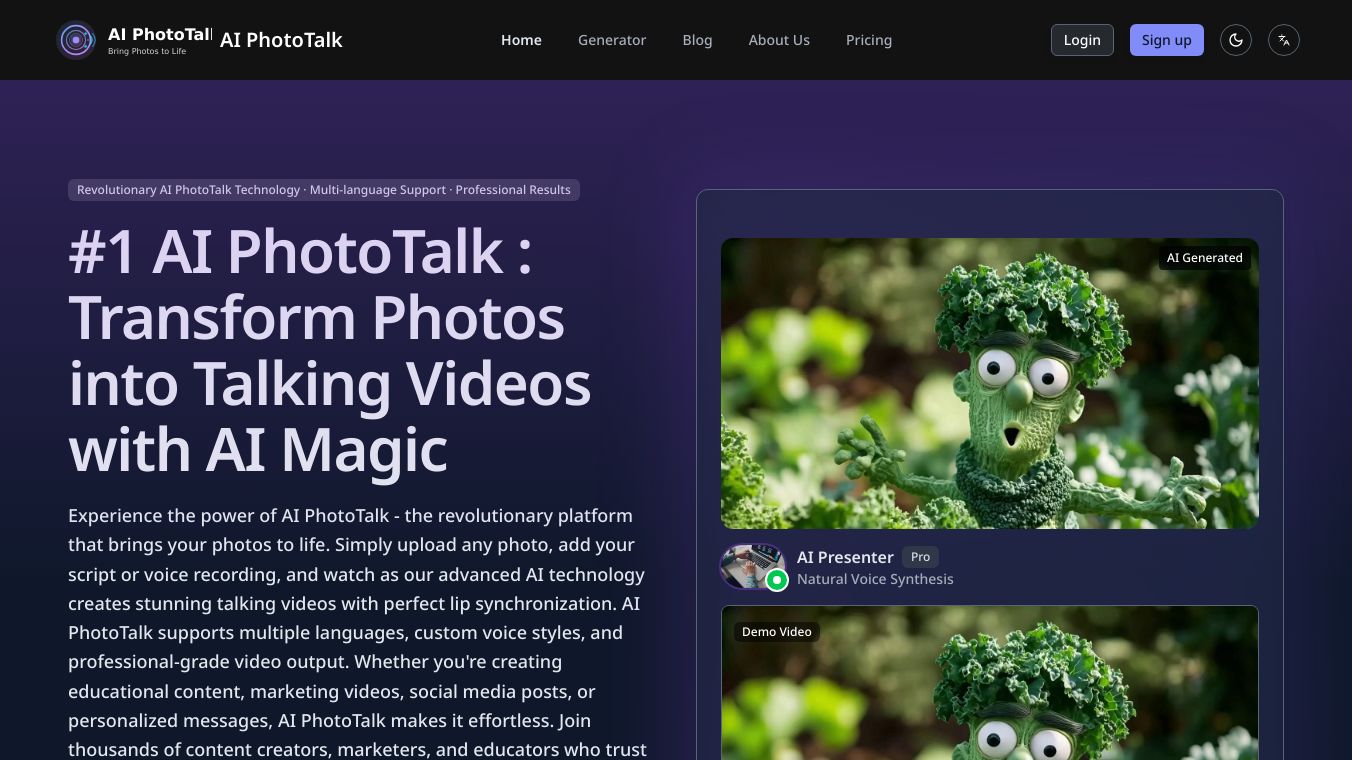Click the Natural Voice Synthesis text
The width and height of the screenshot is (1352, 760).
(x=875, y=579)
